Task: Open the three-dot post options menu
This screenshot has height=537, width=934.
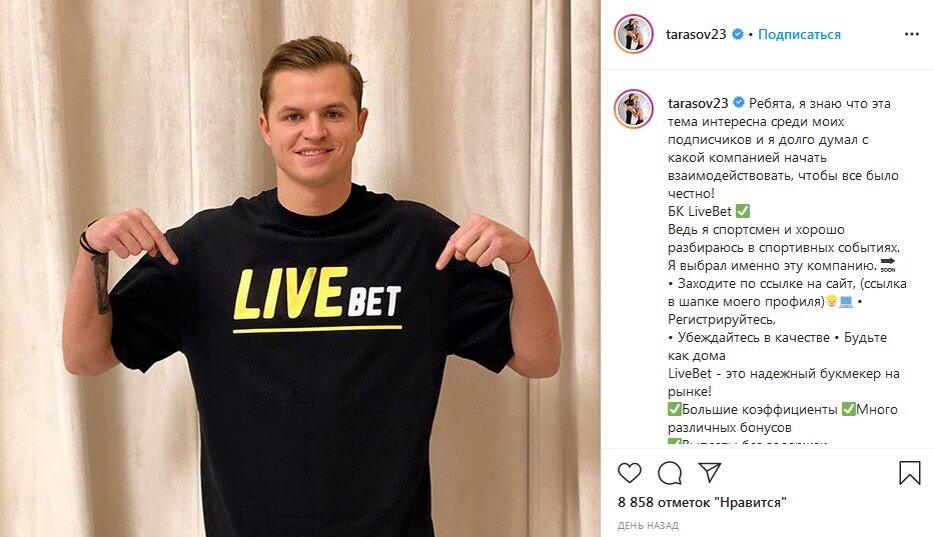Action: (912, 35)
